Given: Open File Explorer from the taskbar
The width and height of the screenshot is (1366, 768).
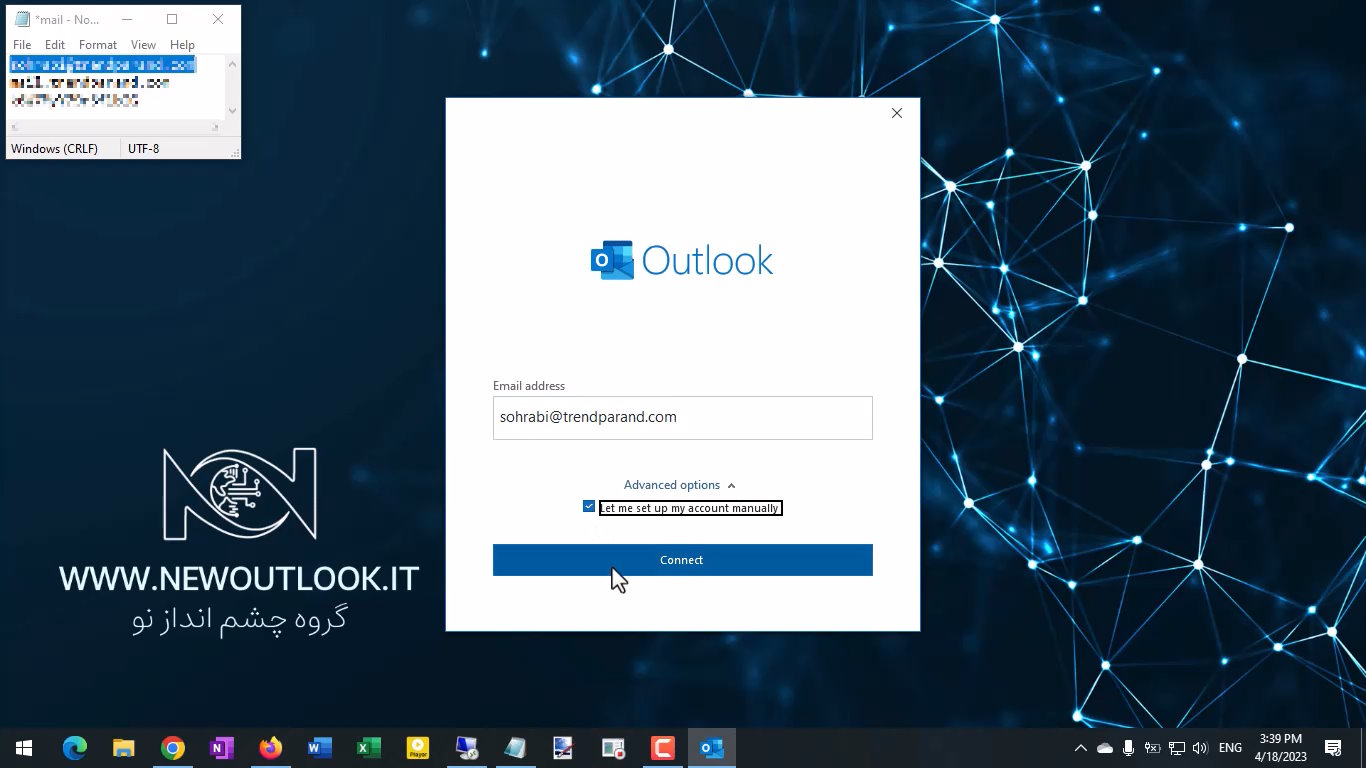Looking at the screenshot, I should 124,748.
